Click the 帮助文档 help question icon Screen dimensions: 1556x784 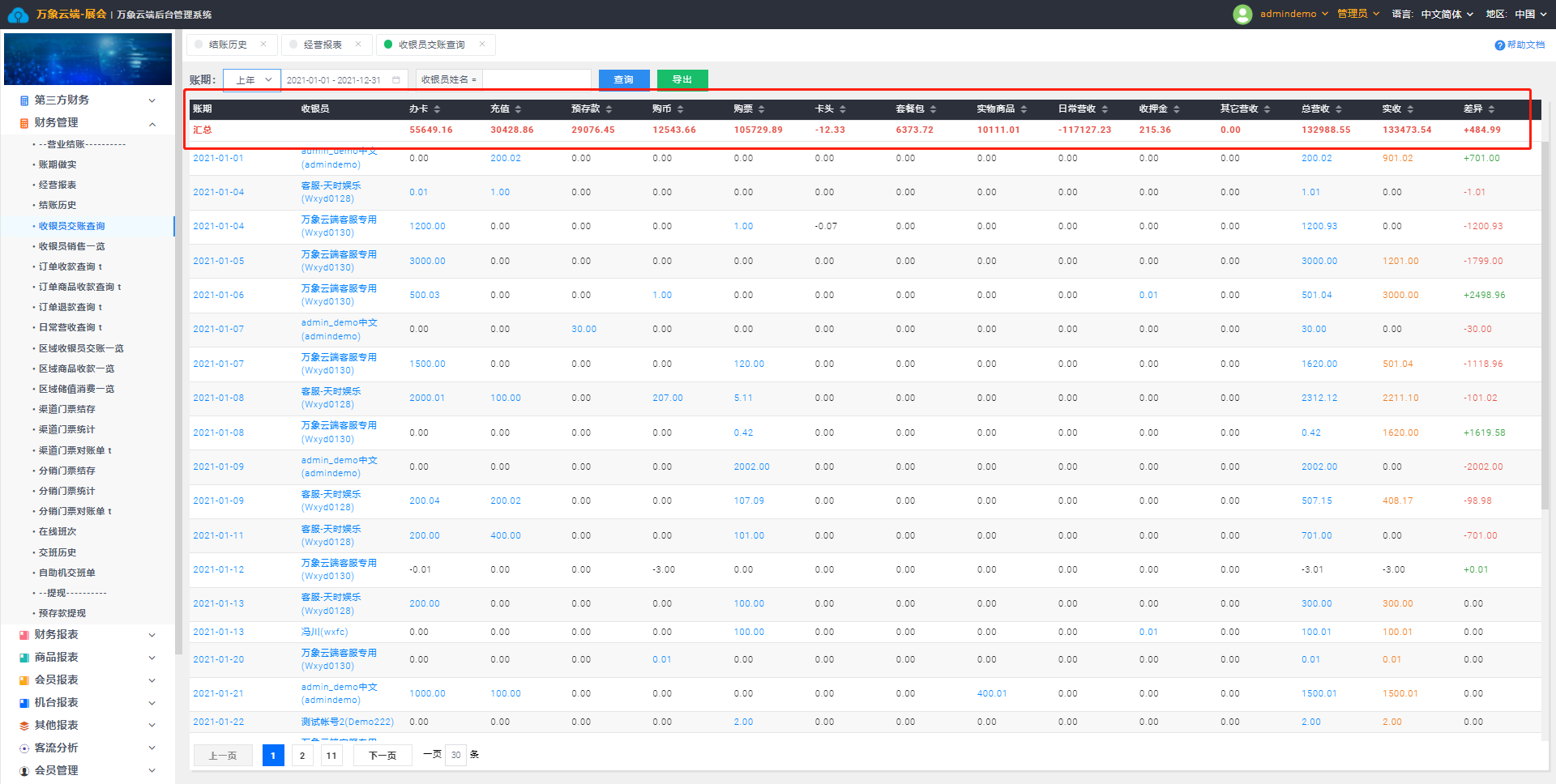click(x=1499, y=45)
